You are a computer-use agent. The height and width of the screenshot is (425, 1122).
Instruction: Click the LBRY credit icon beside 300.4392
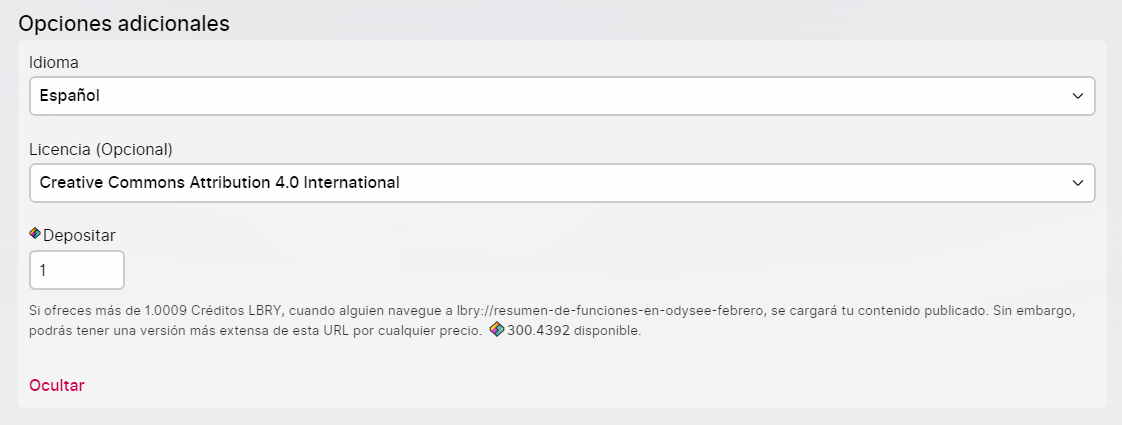tap(497, 330)
